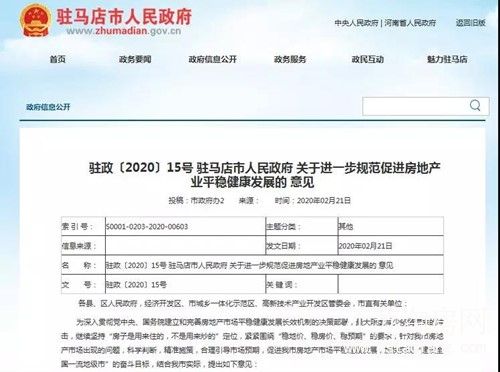Click the 文号 label cell
The height and width of the screenshot is (372, 500).
point(83,285)
